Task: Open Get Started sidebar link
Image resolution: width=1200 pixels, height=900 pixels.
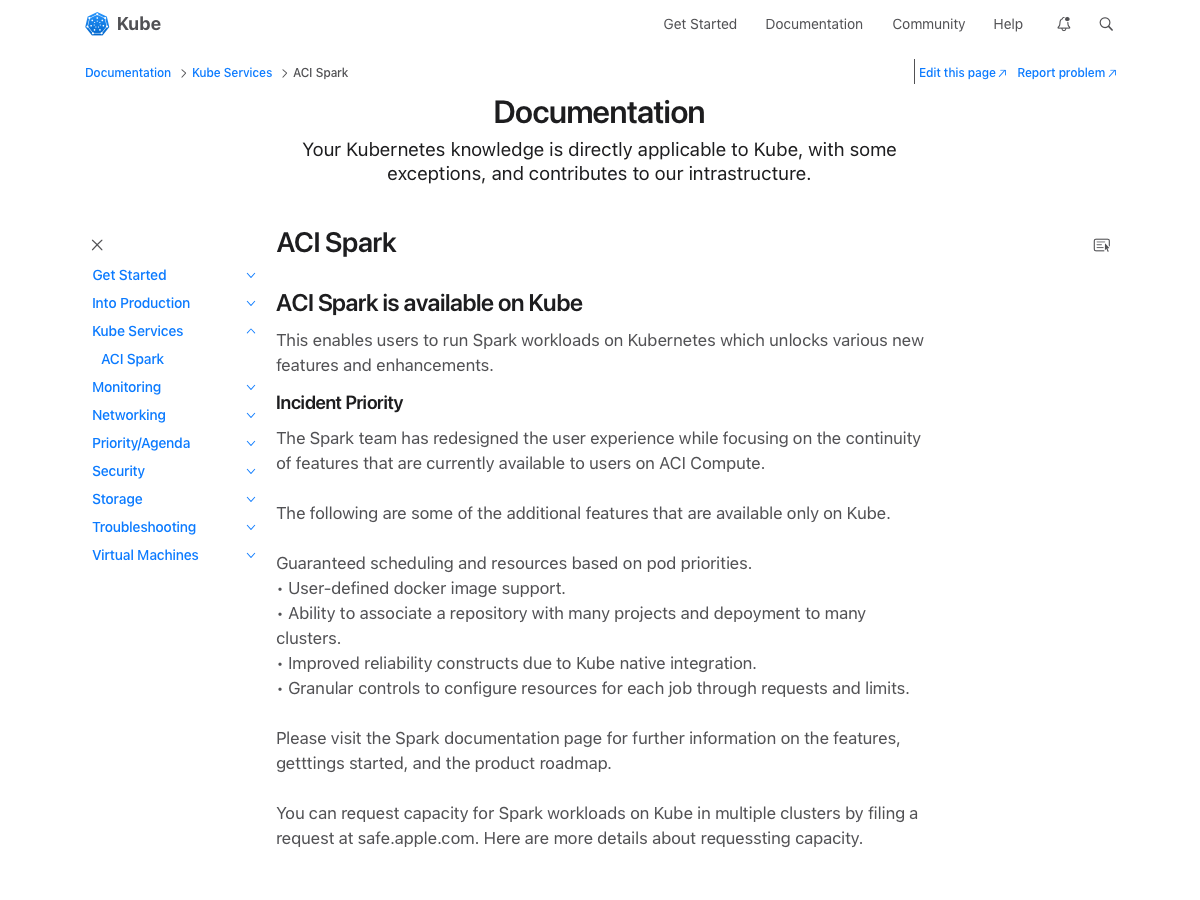Action: 129,275
